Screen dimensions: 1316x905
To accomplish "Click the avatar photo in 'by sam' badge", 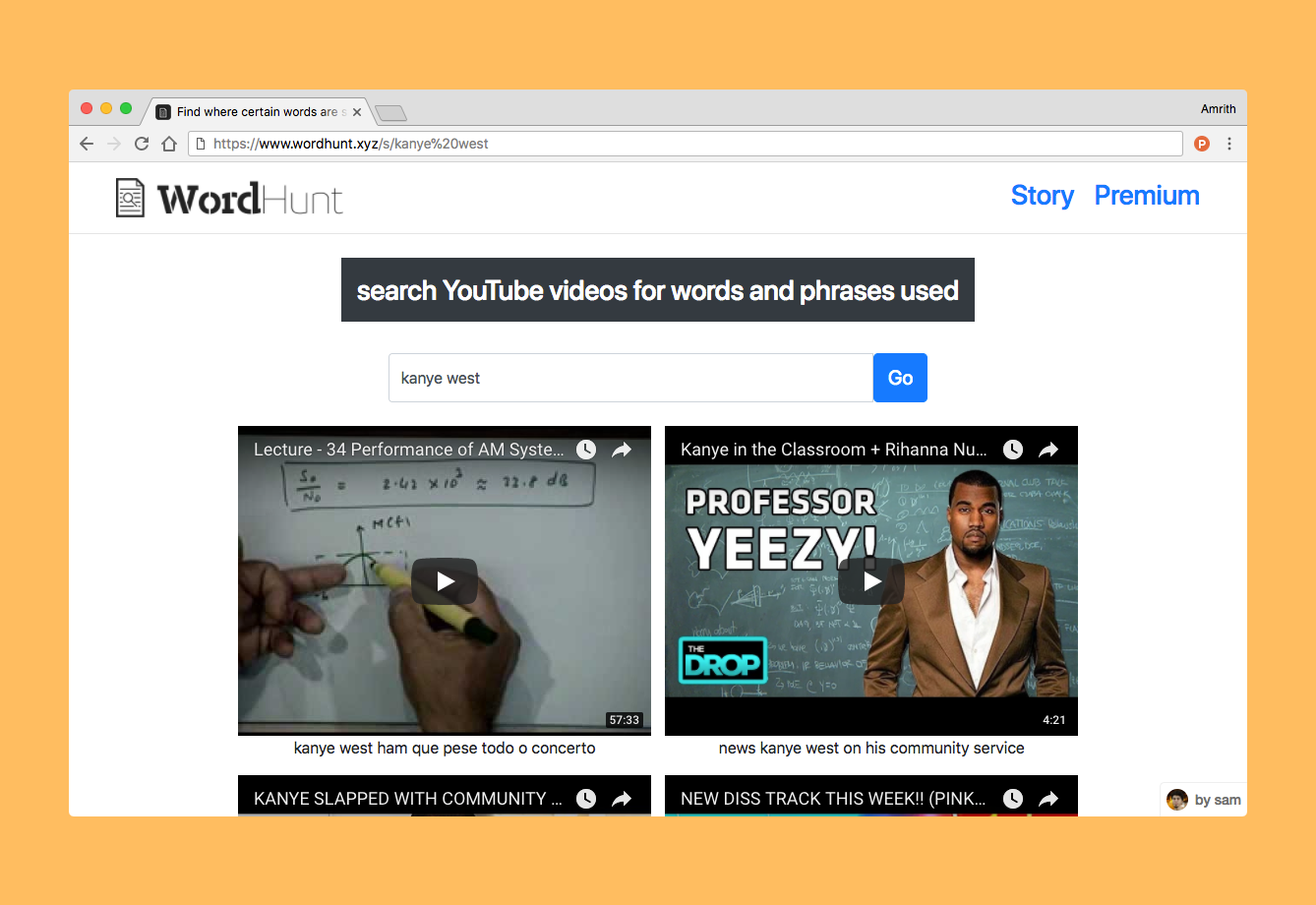I will (1177, 800).
